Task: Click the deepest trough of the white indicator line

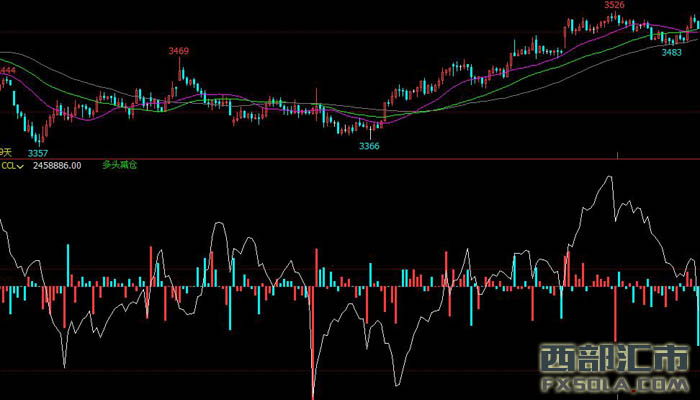Action: pyautogui.click(x=313, y=395)
